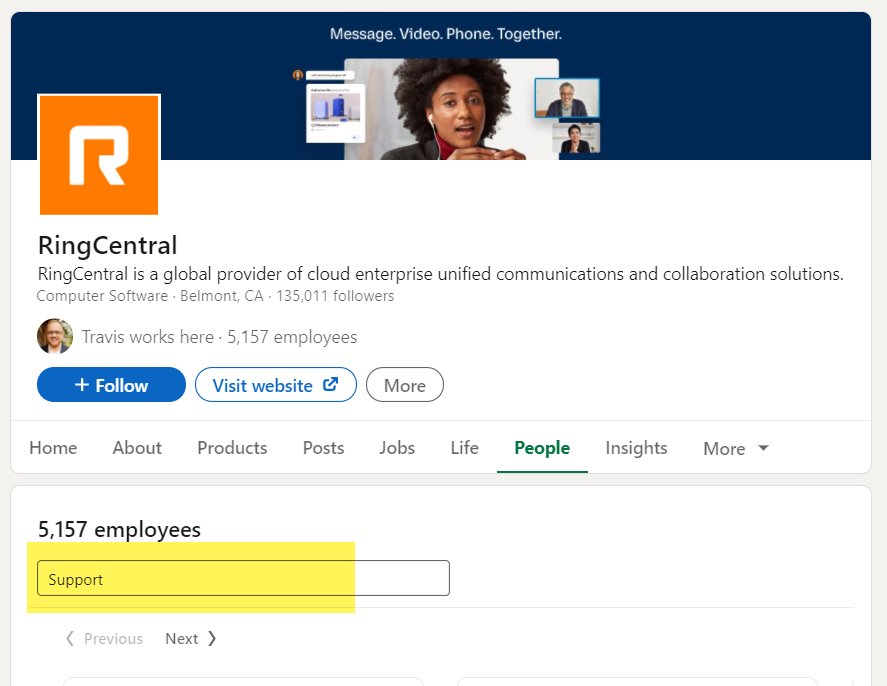
Task: Click the 5,157 employees link near Travis
Action: [x=292, y=336]
